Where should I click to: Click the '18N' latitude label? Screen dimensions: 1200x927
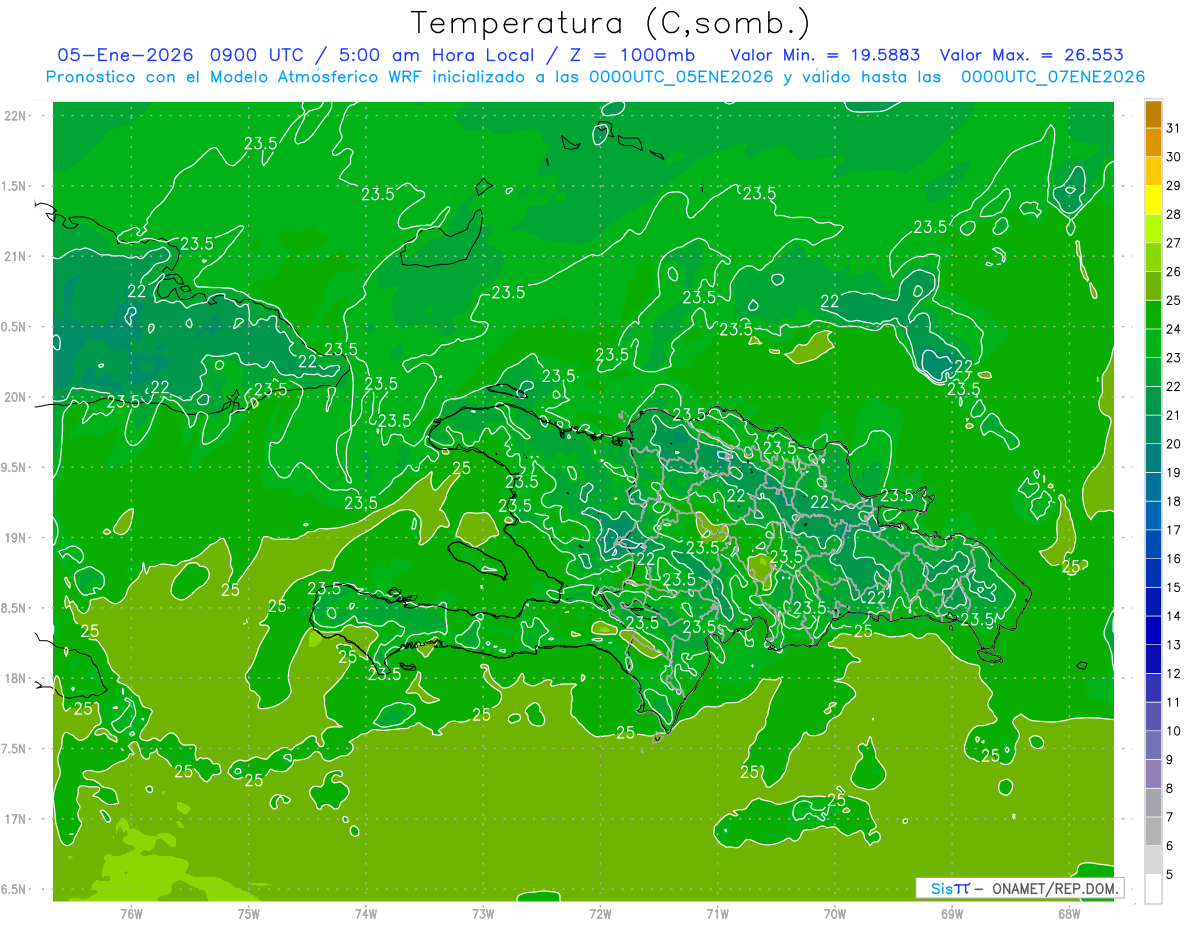16,678
